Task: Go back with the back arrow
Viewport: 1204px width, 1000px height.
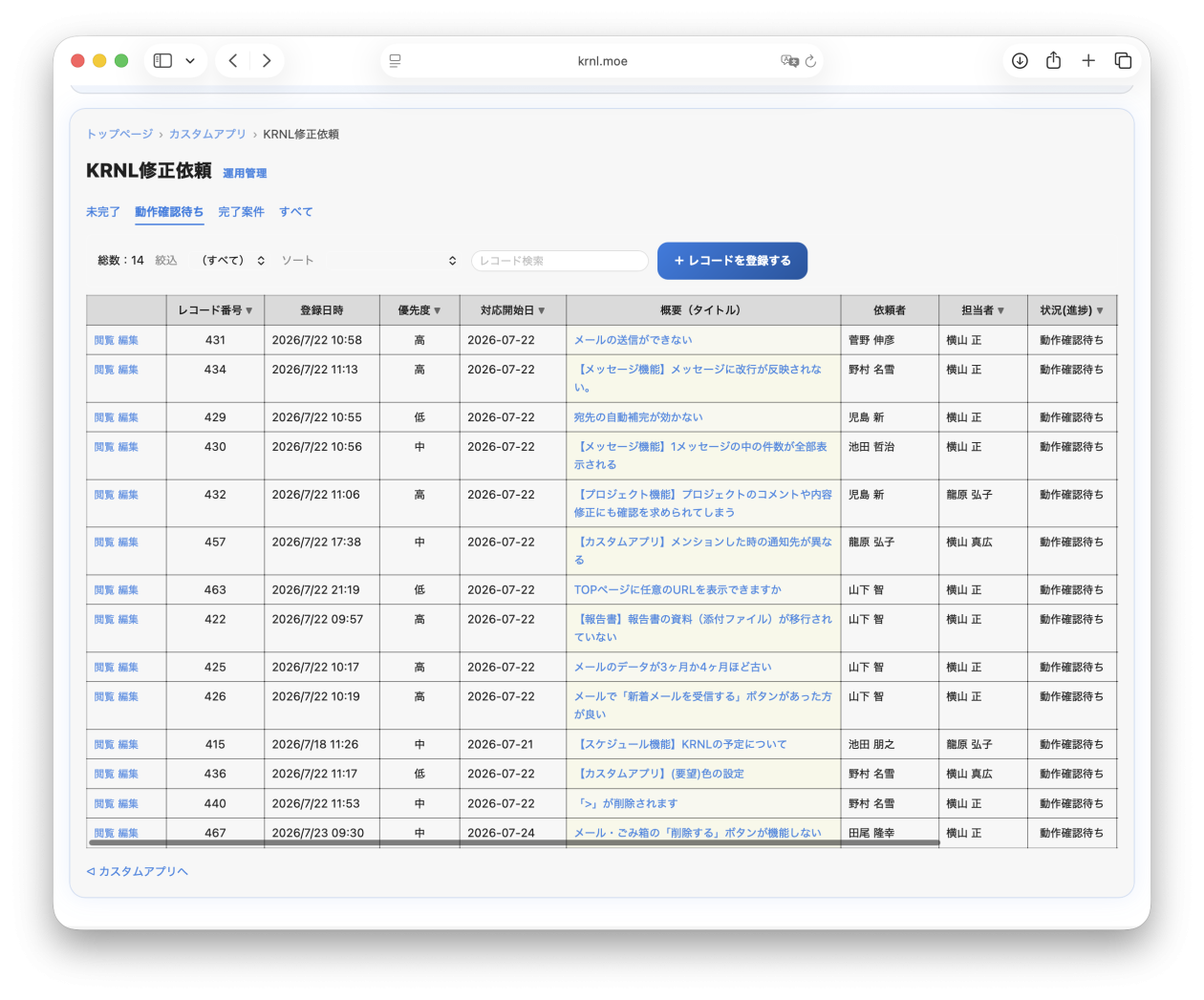Action: point(233,61)
